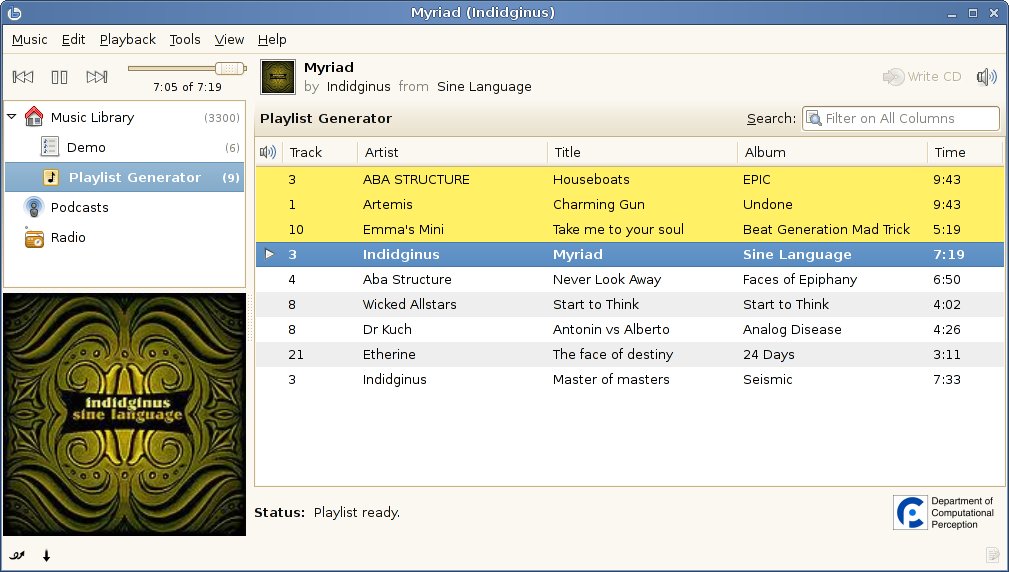
Task: Click the Podcasts microphone icon
Action: (x=33, y=207)
